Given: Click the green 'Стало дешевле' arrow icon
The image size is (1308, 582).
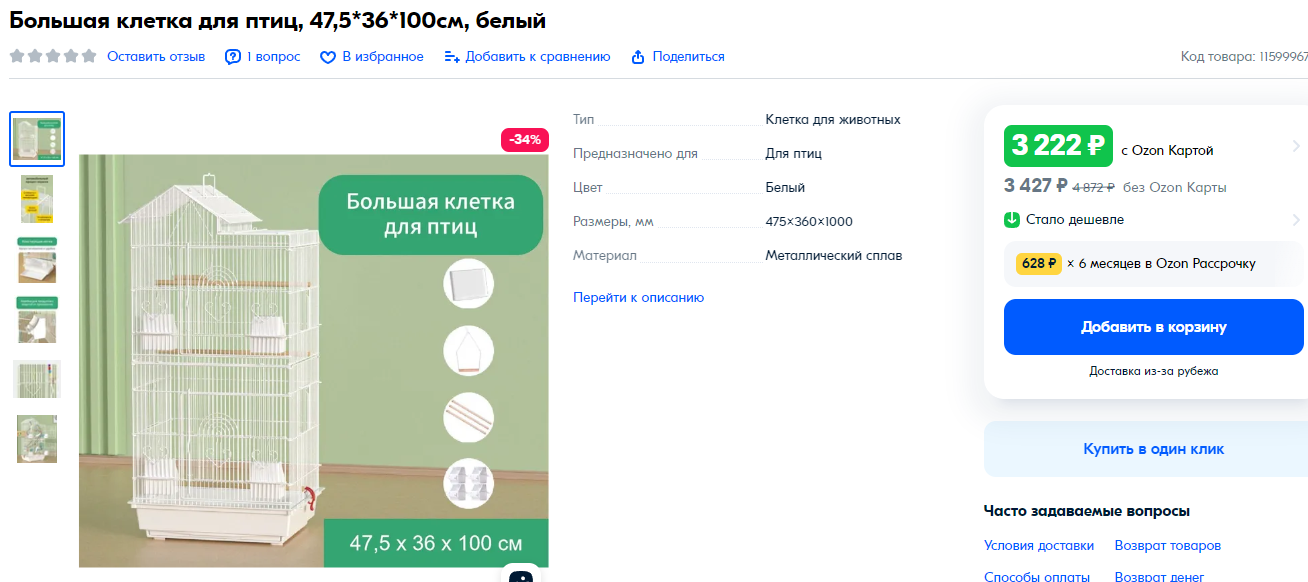Looking at the screenshot, I should [1012, 219].
